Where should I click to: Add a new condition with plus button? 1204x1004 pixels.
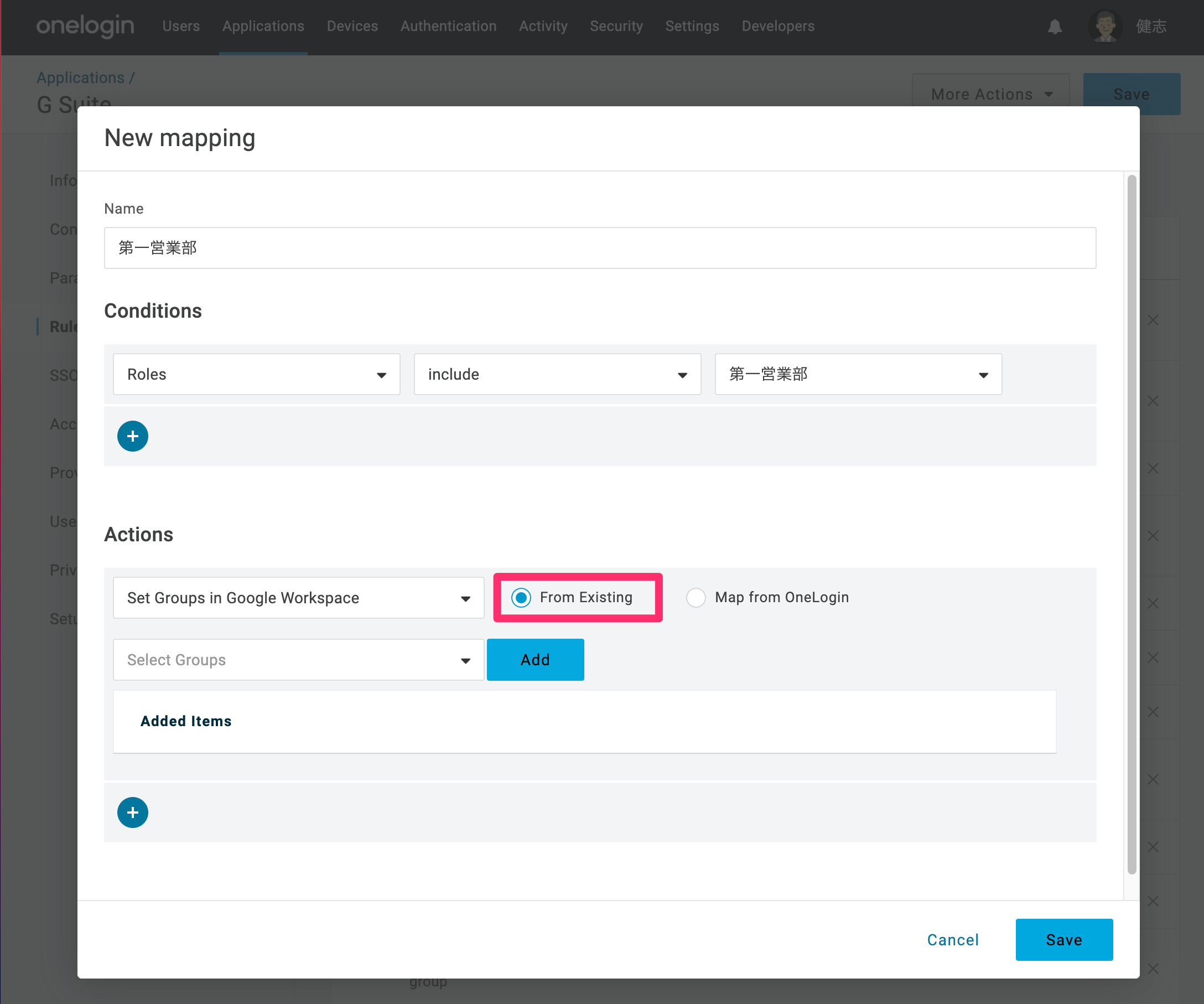point(132,436)
